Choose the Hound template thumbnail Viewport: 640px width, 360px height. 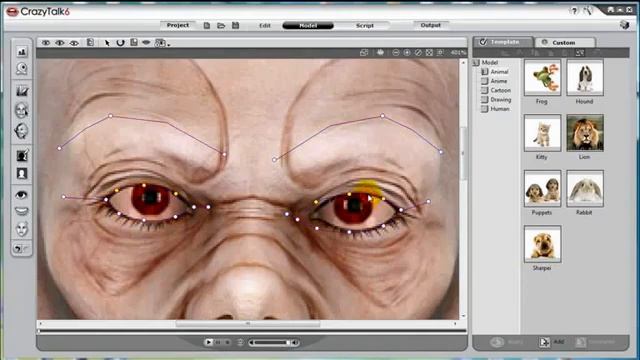click(585, 77)
